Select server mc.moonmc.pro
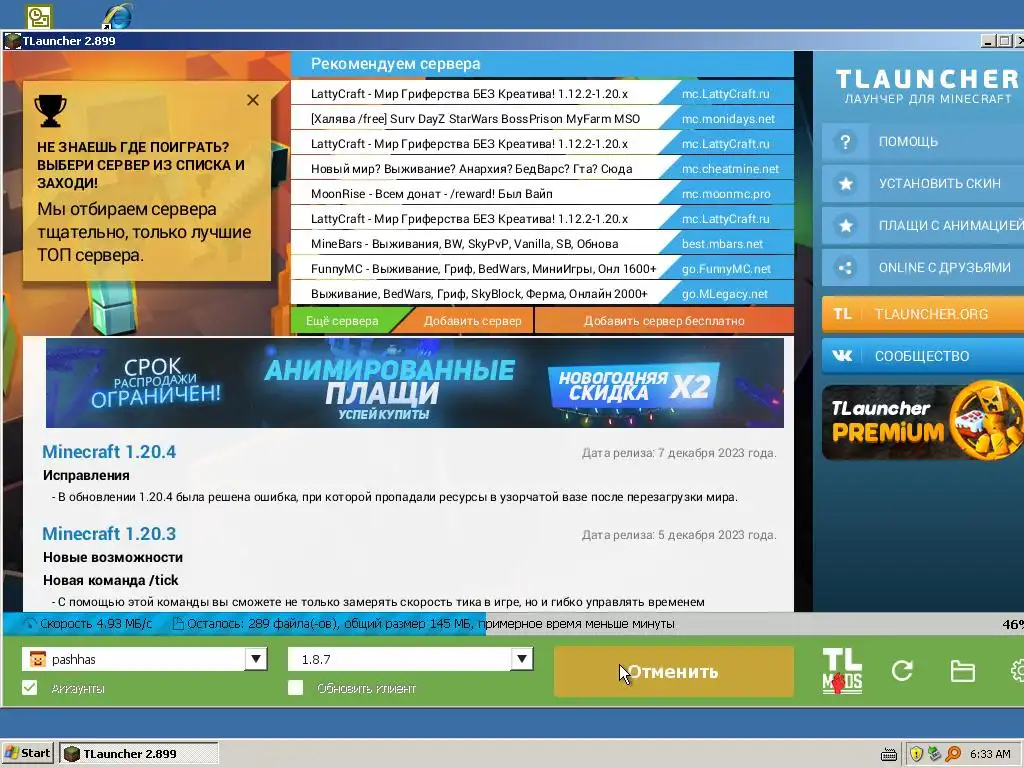The image size is (1024, 768). pos(726,194)
